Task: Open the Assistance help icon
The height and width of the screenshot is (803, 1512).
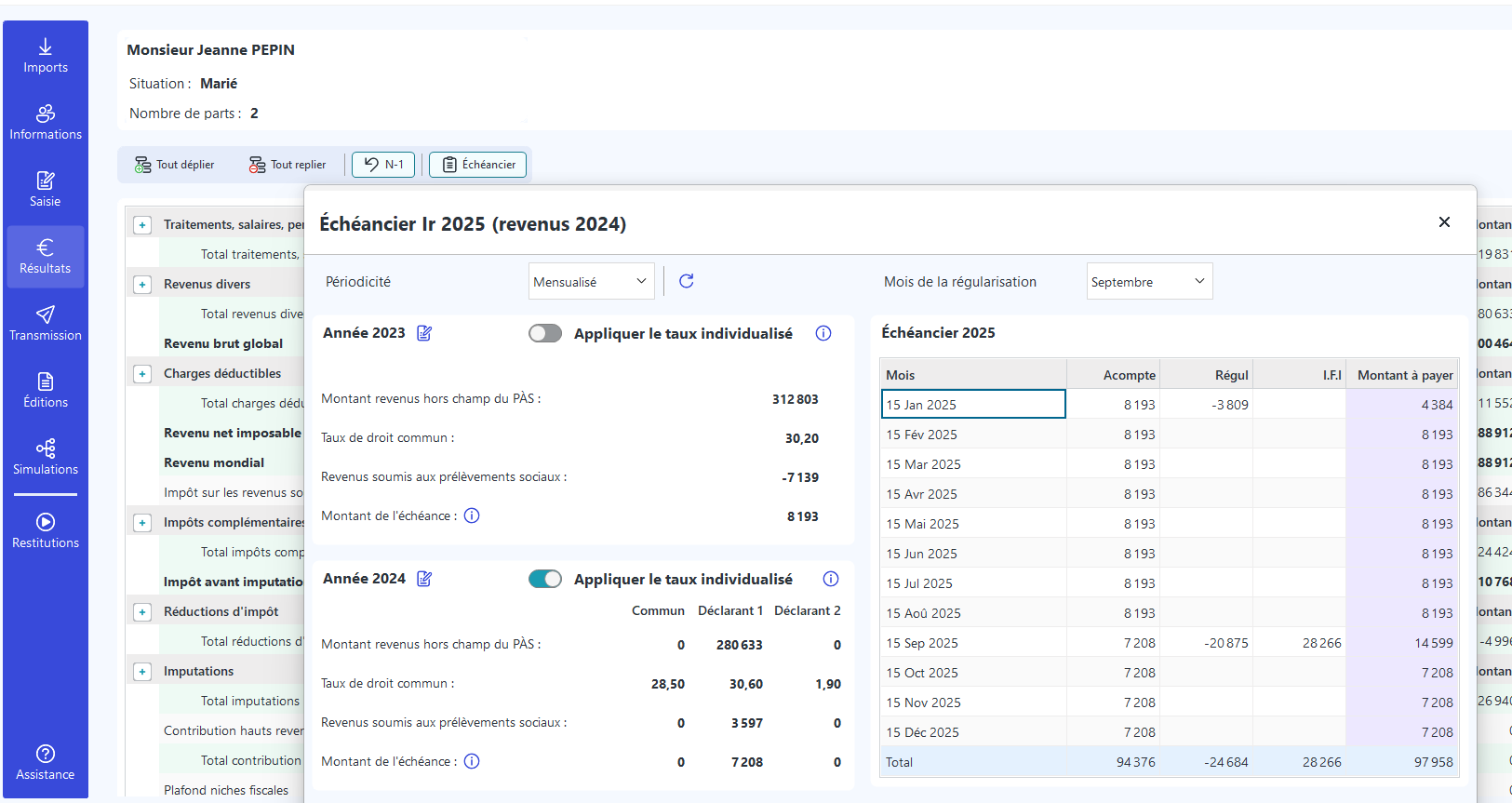Action: (x=46, y=761)
